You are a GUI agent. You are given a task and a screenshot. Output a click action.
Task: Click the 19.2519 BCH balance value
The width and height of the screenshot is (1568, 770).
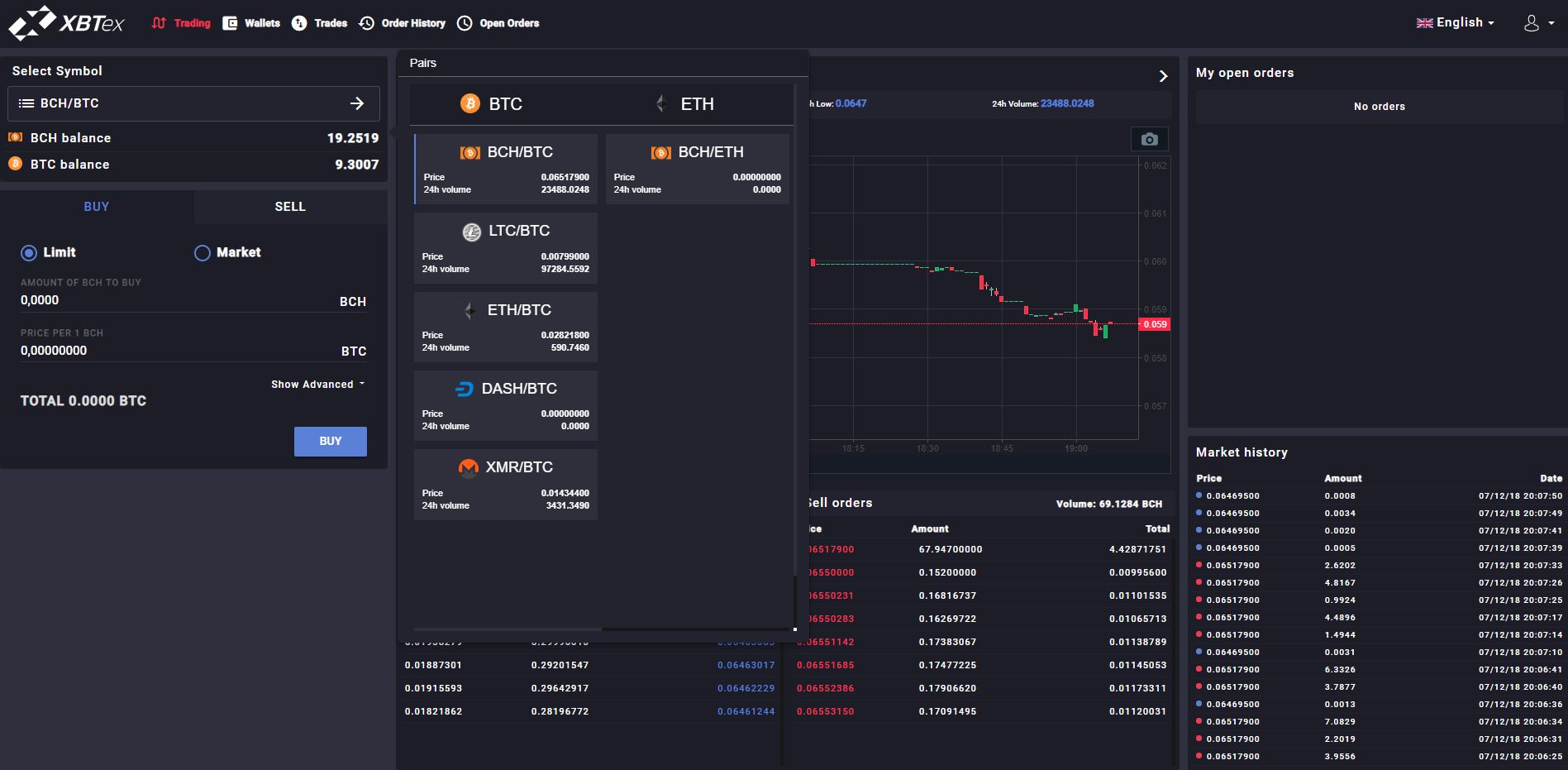pos(352,138)
